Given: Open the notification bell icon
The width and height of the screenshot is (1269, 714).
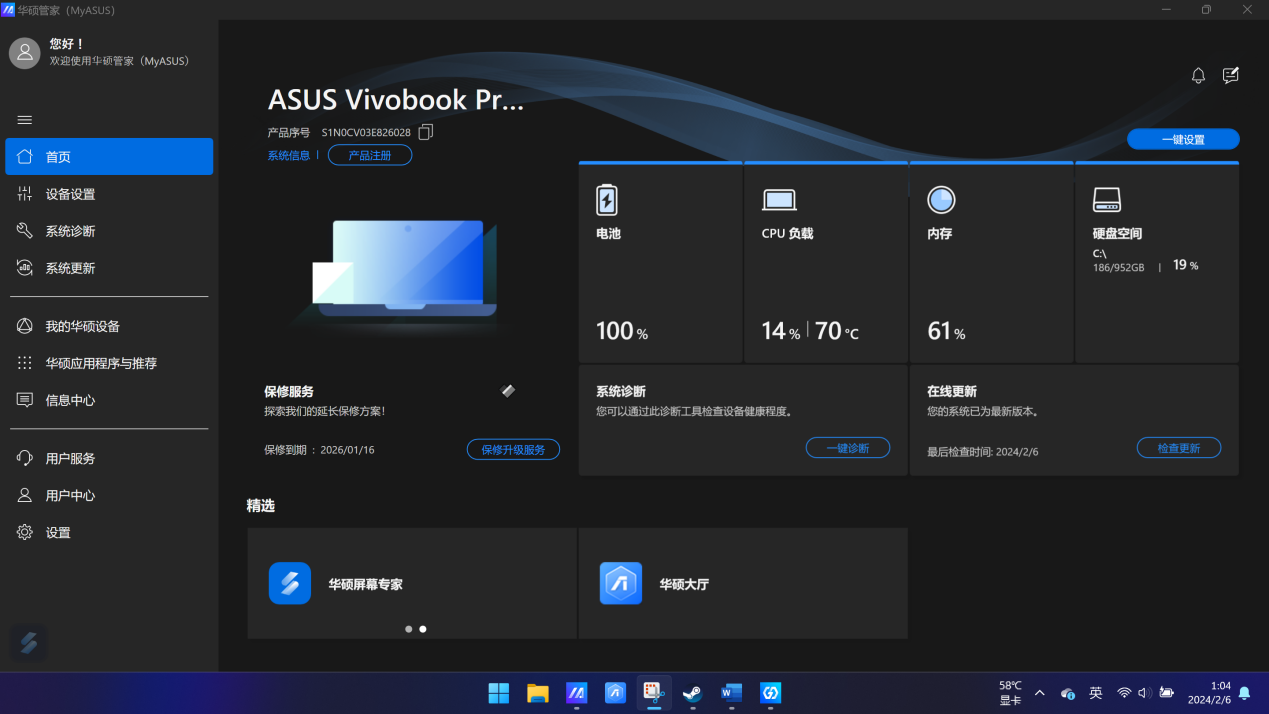Looking at the screenshot, I should (x=1197, y=75).
